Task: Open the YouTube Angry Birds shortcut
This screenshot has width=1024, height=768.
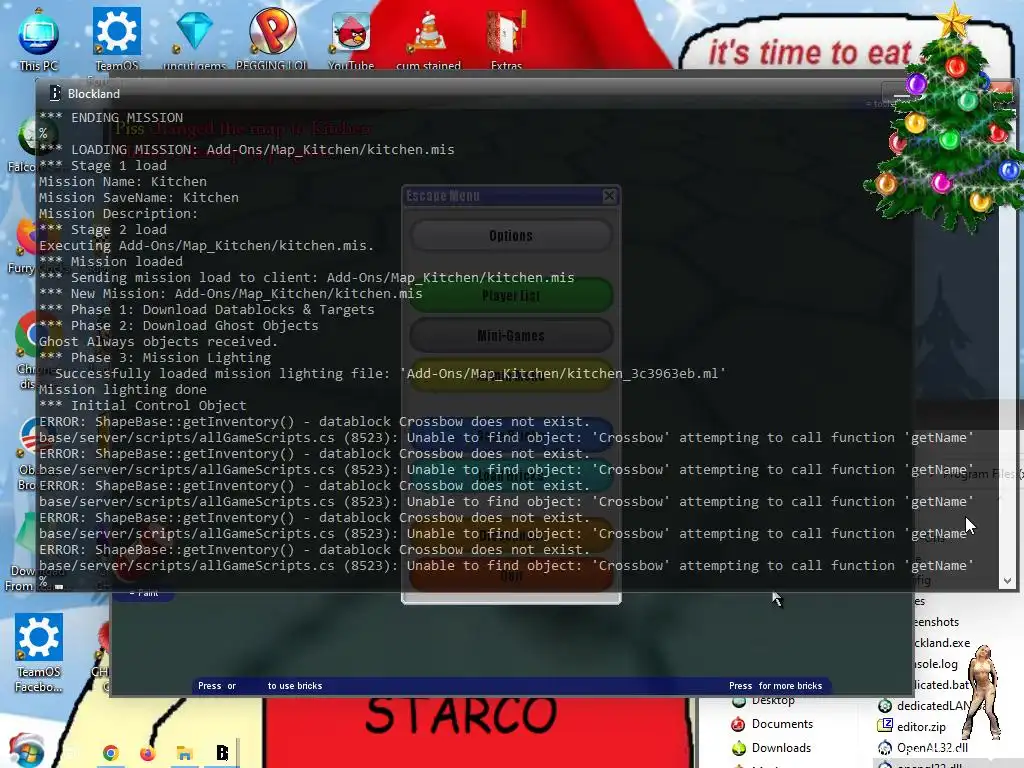Action: point(351,38)
